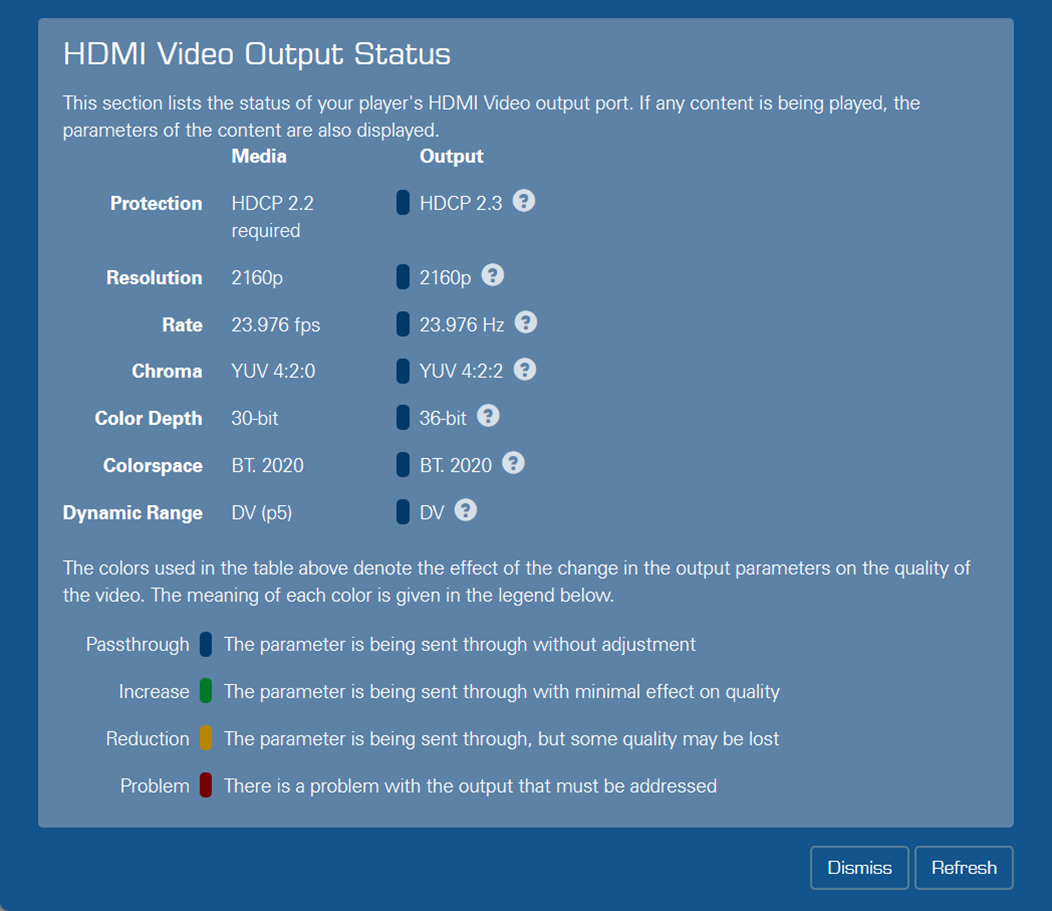The width and height of the screenshot is (1052, 911).
Task: Select the output '36-bit' value
Action: click(x=443, y=419)
